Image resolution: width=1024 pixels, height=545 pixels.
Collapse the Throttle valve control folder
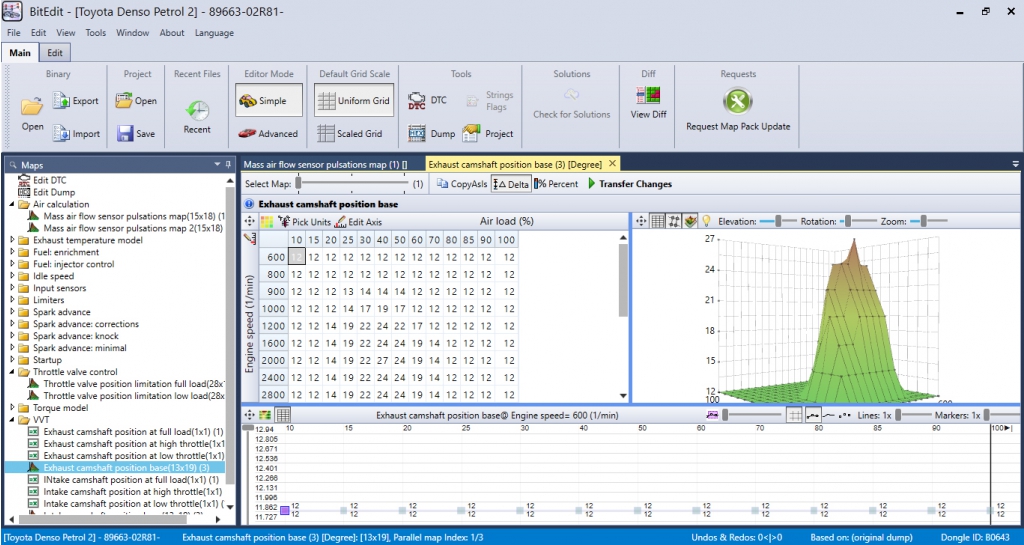(12, 372)
